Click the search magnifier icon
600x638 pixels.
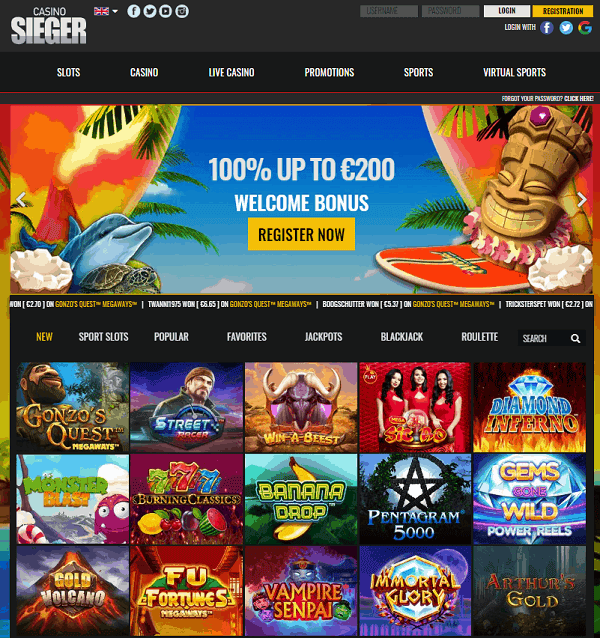pyautogui.click(x=575, y=339)
